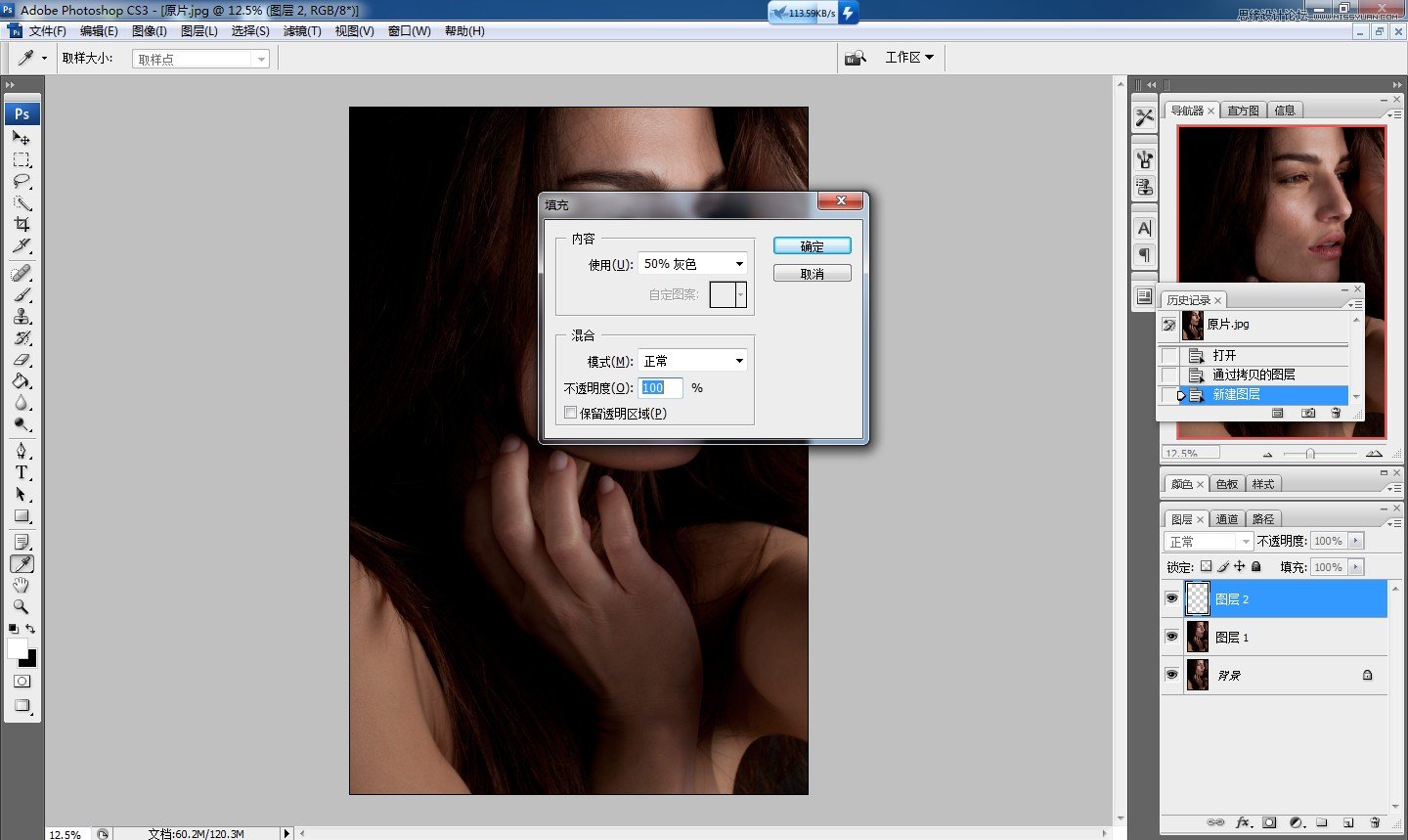Screen dimensions: 1408x840
Task: Hide 图层 2 layer visibility
Action: [1171, 598]
